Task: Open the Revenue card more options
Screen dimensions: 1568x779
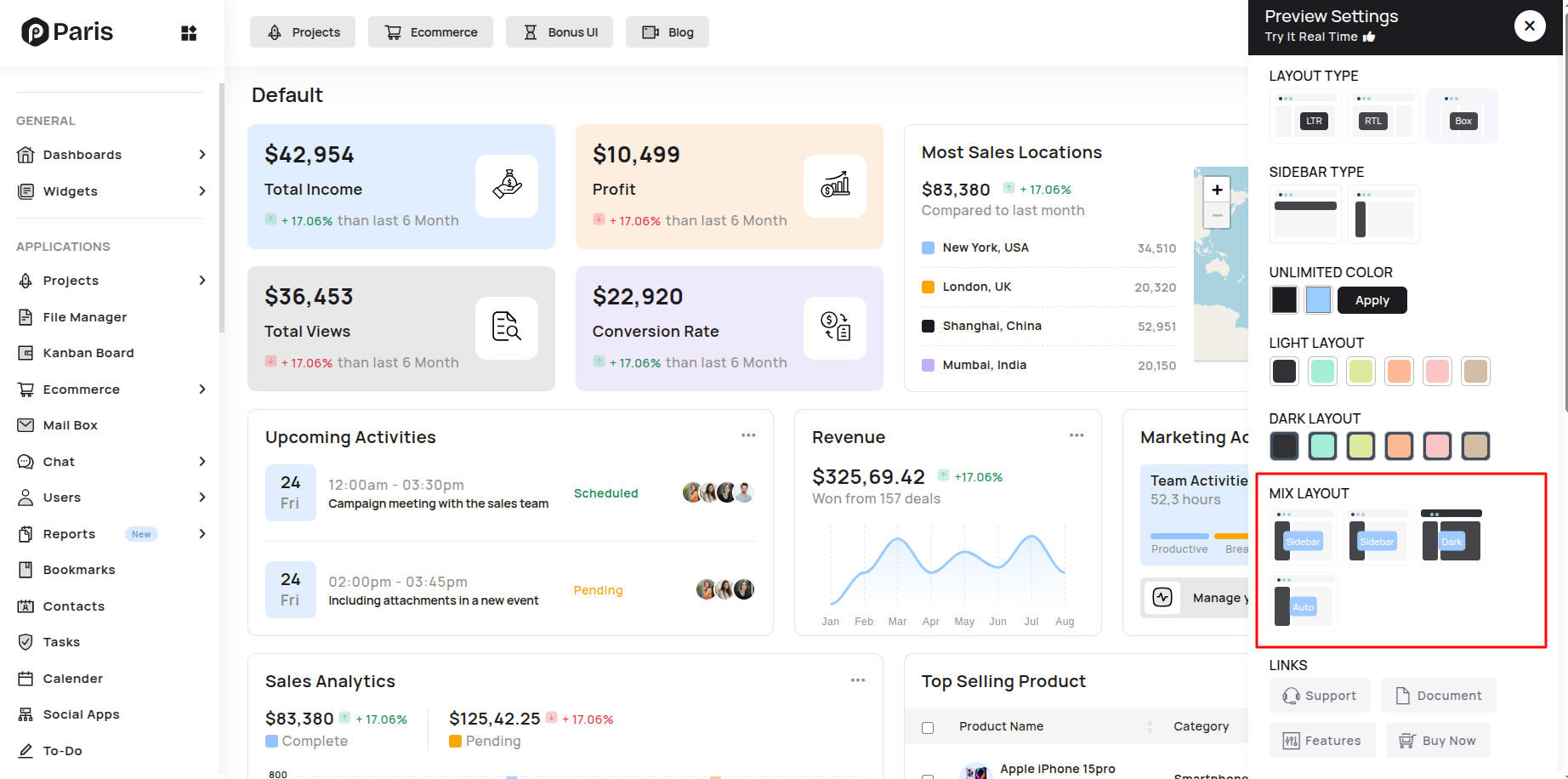Action: pos(1076,435)
